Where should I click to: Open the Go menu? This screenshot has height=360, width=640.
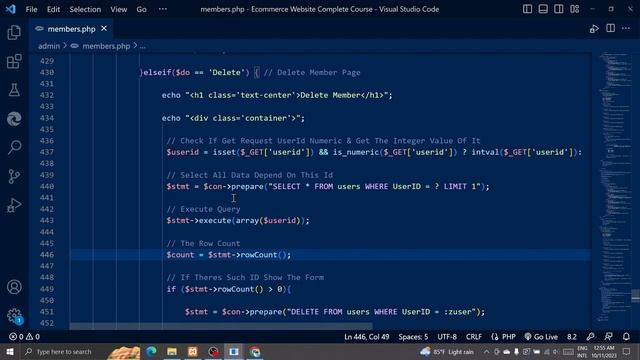(x=141, y=9)
